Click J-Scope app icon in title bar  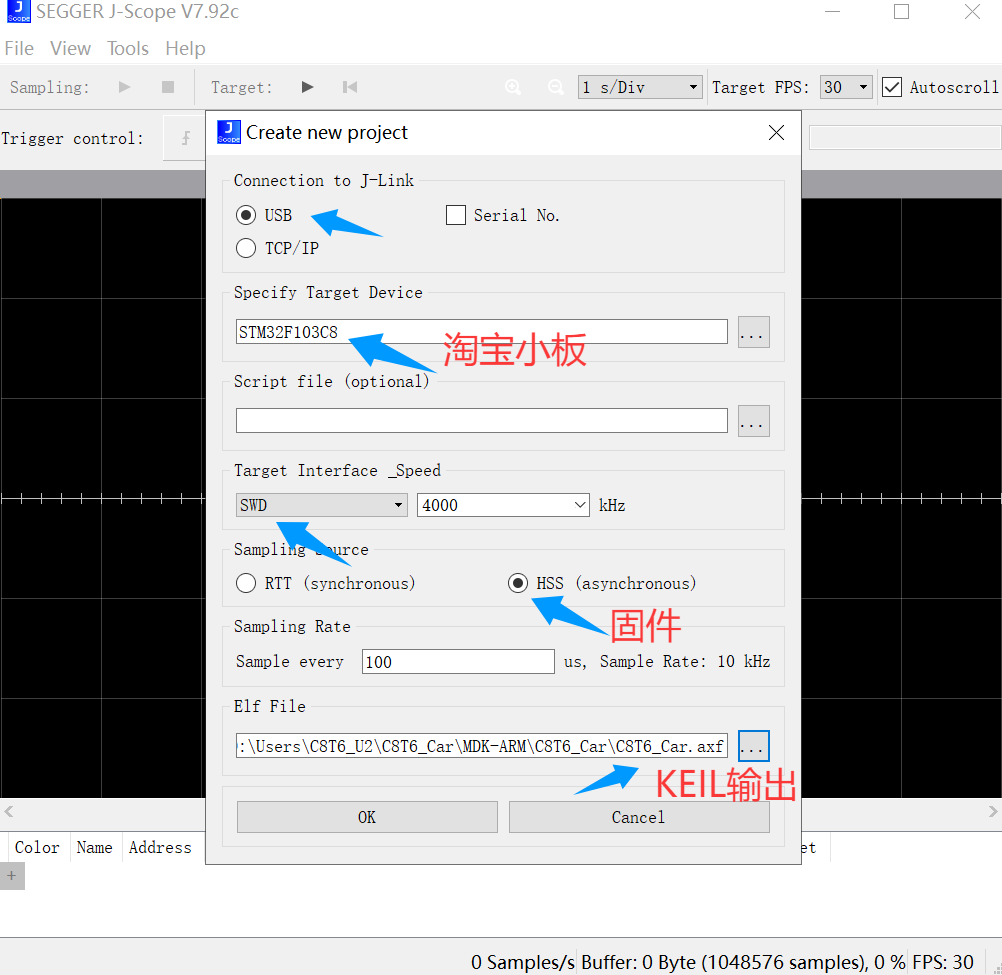(19, 12)
